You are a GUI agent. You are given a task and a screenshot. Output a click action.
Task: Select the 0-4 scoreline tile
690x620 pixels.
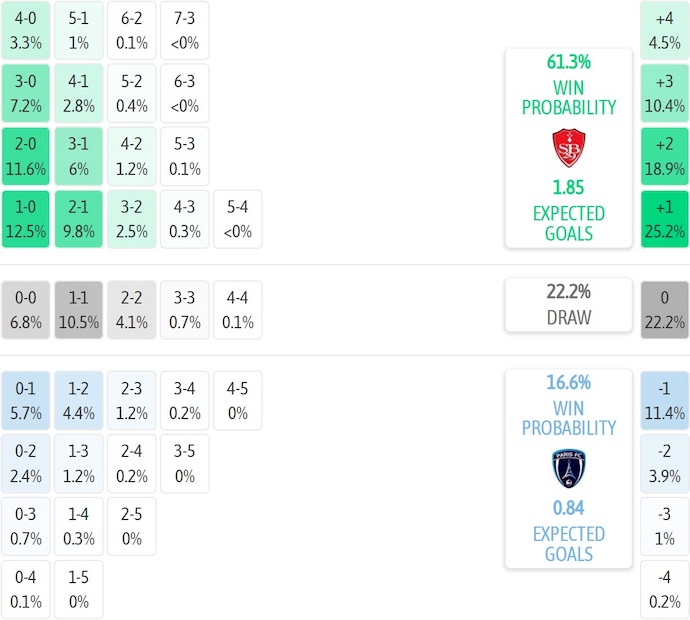pyautogui.click(x=25, y=590)
